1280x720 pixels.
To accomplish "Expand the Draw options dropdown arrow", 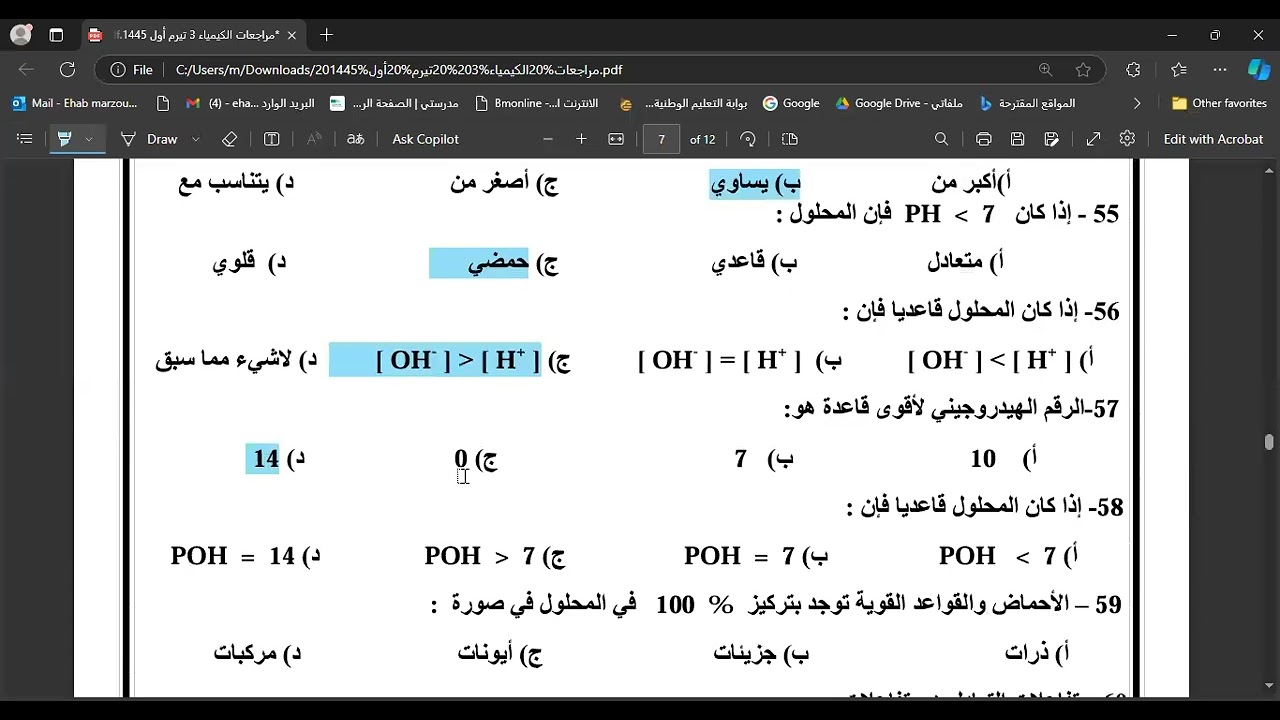I will (196, 139).
